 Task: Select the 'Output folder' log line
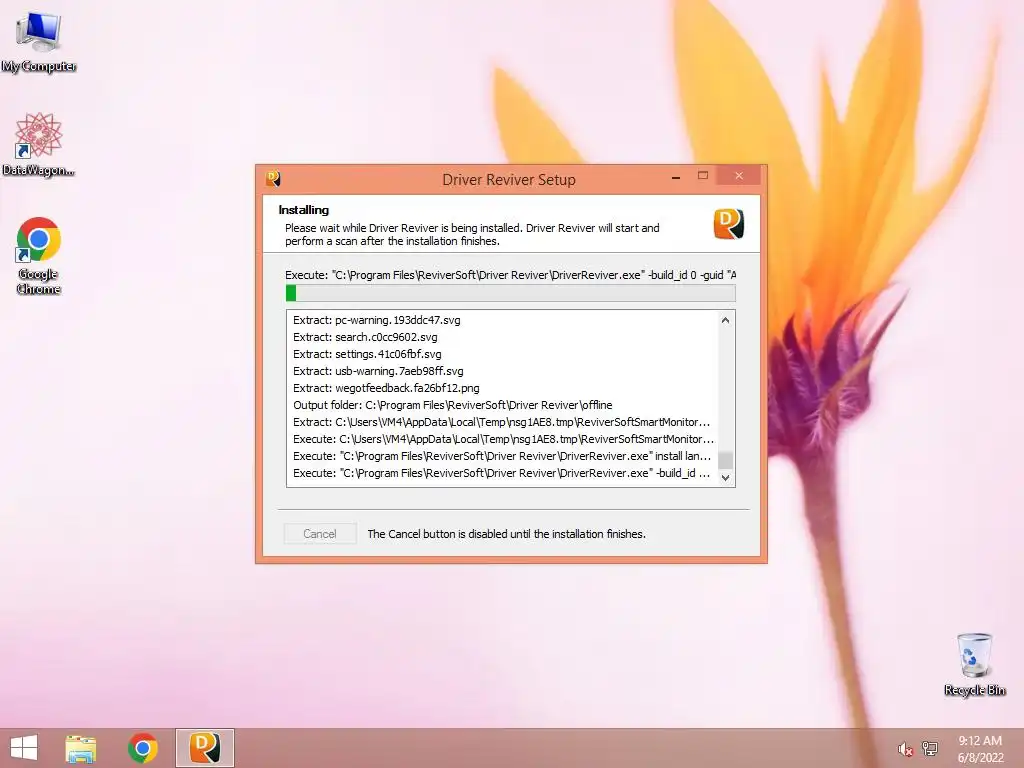coord(453,405)
